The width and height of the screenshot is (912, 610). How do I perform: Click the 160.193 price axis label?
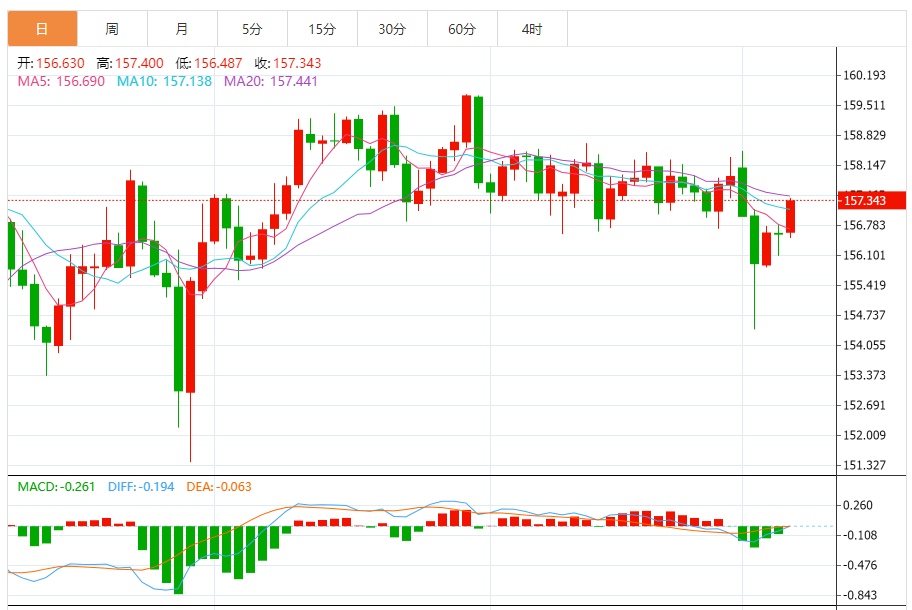point(864,75)
